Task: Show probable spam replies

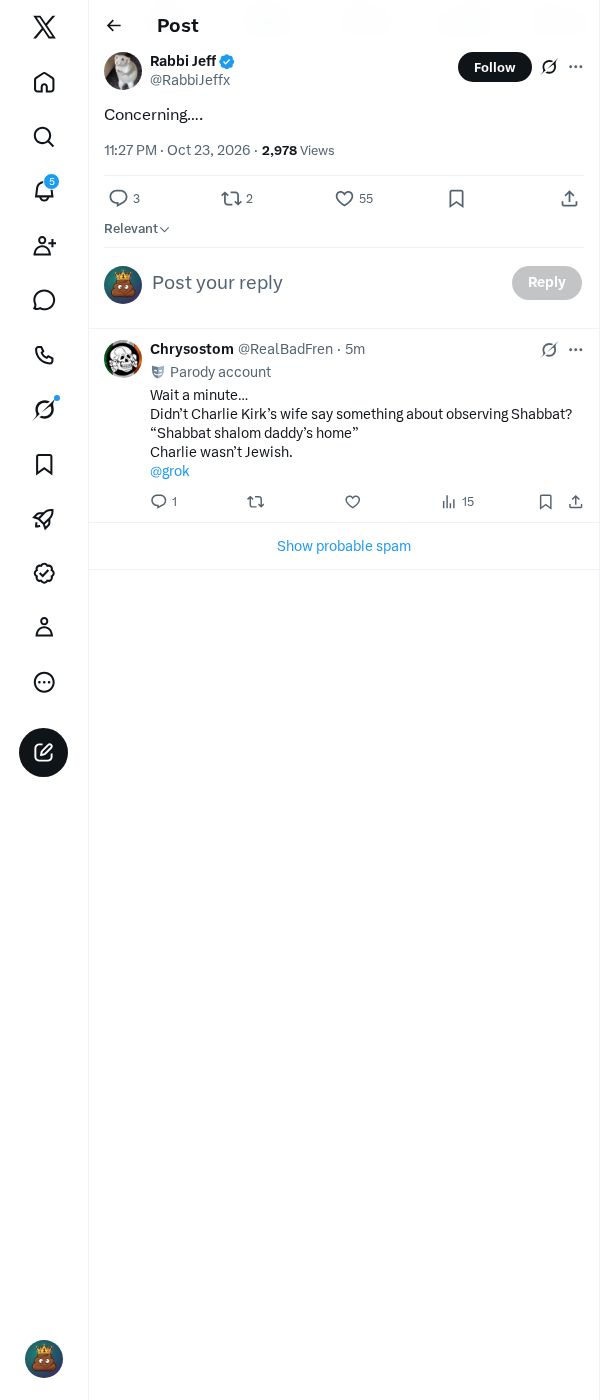Action: (x=344, y=546)
